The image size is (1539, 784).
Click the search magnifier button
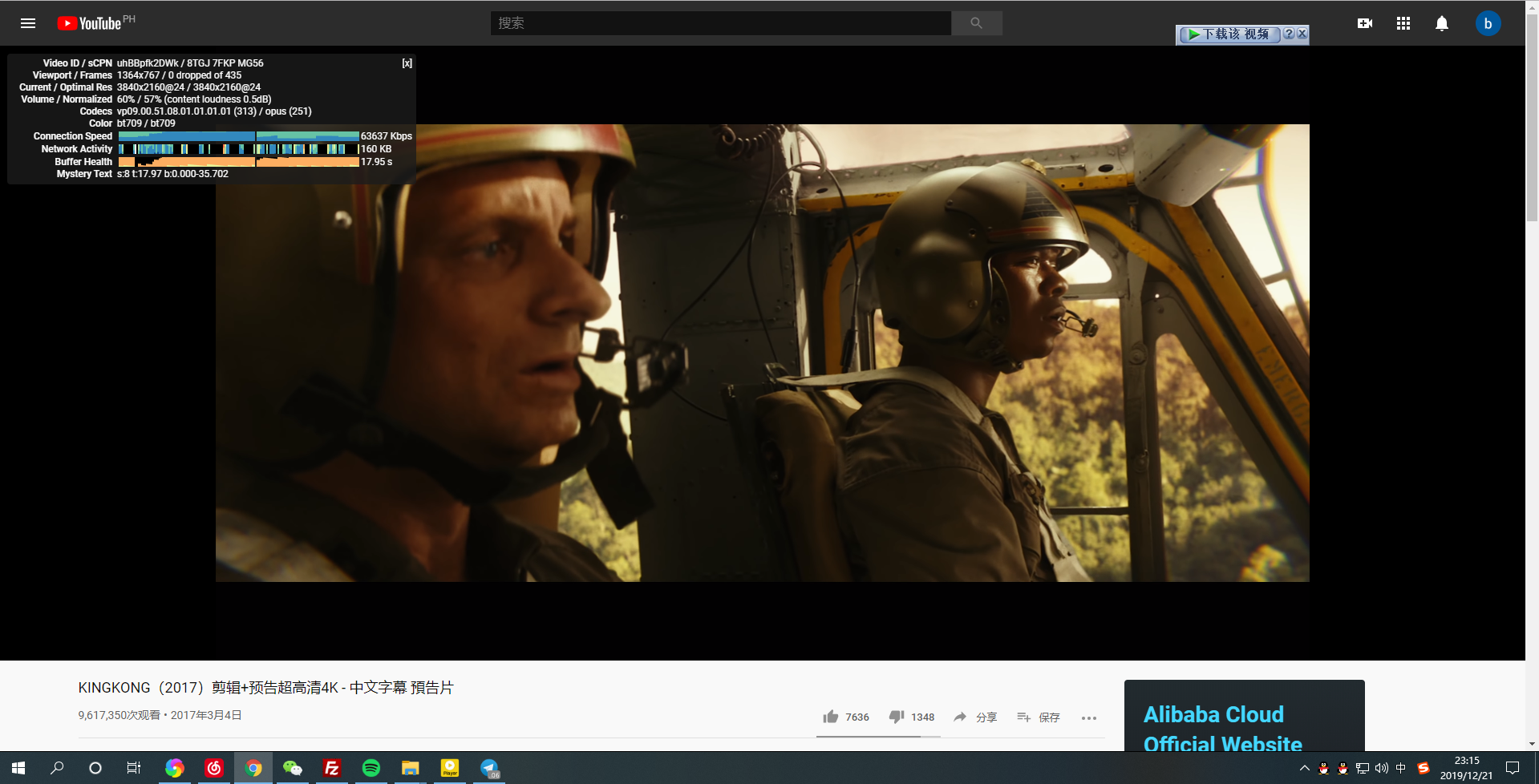tap(976, 23)
